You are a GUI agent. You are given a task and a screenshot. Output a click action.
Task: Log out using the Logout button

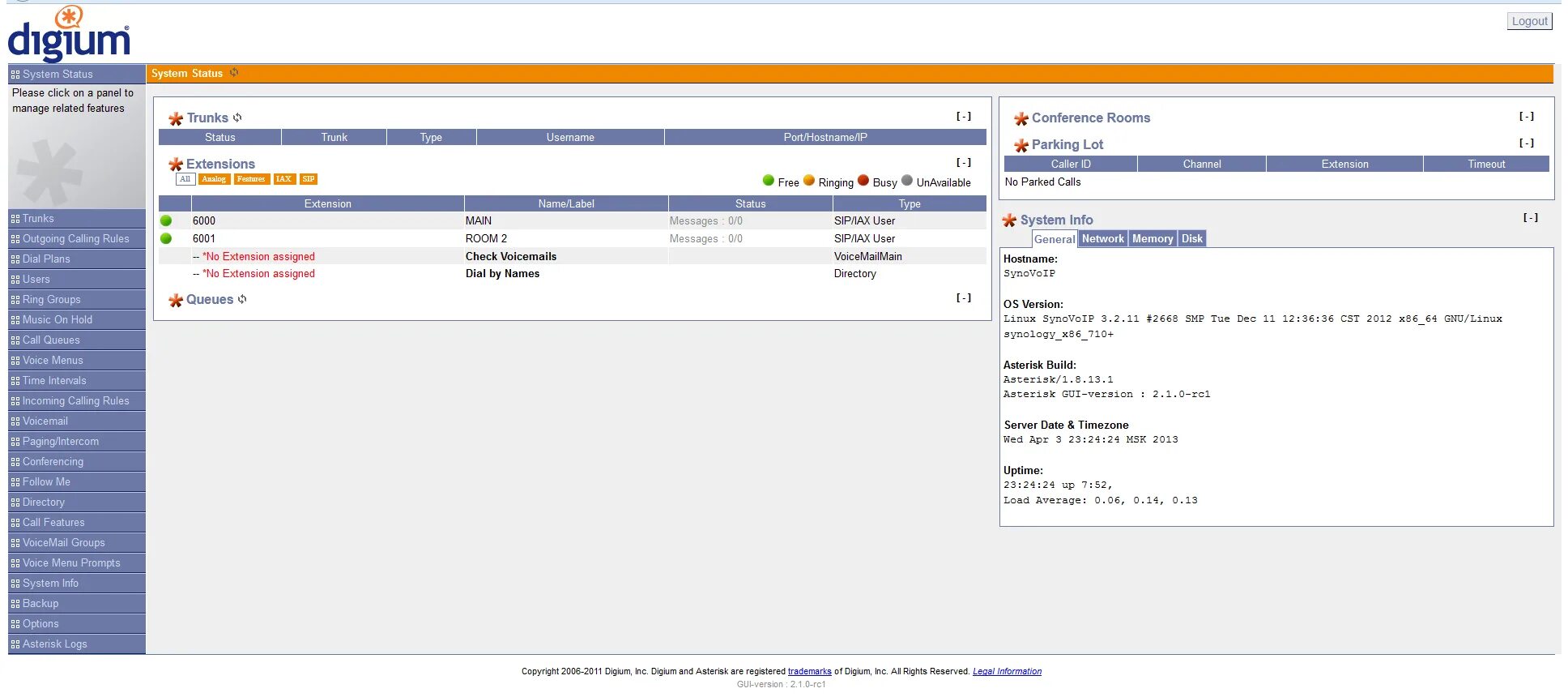pos(1529,21)
